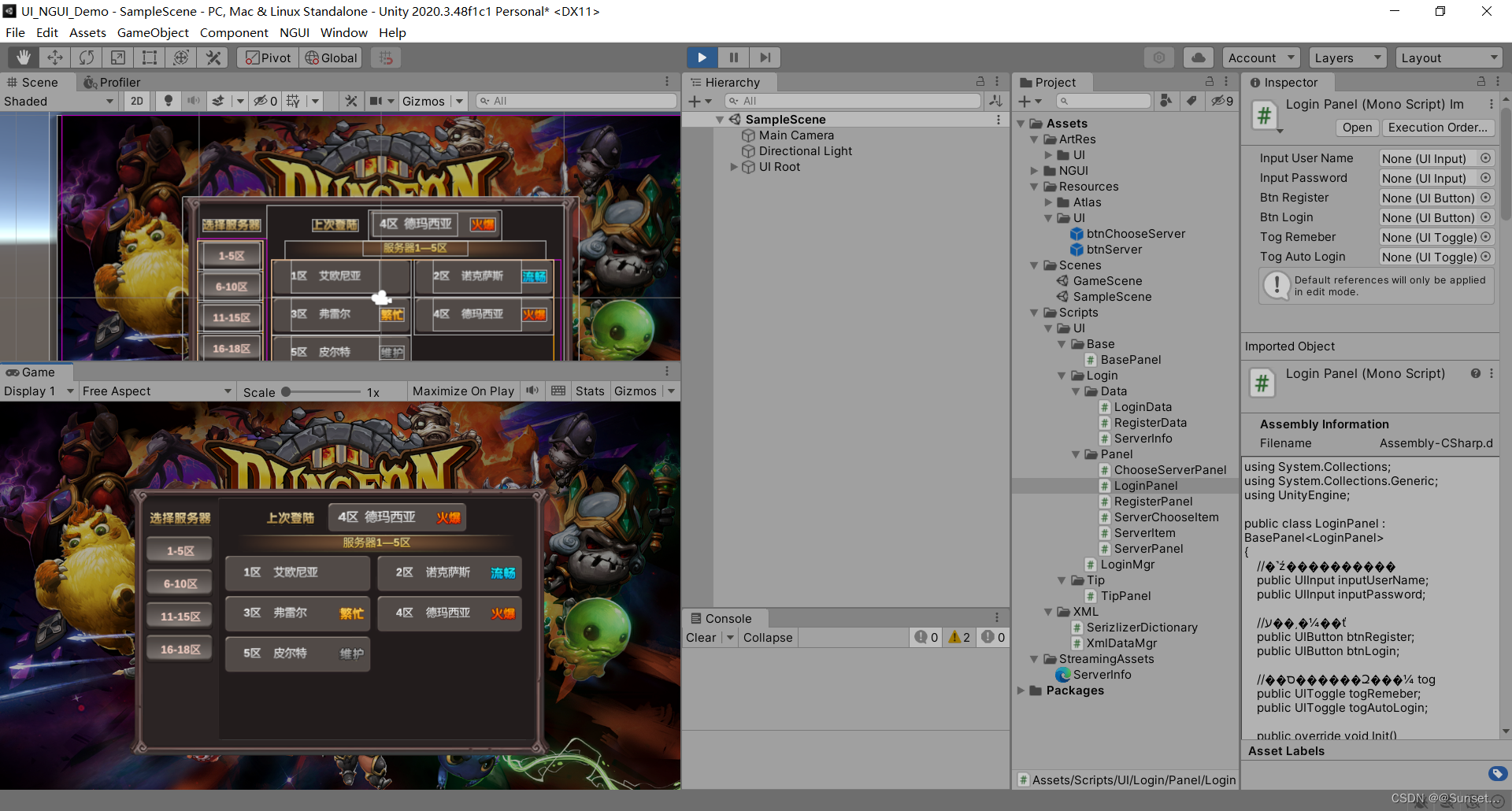Click Open button in Inspector

coord(1357,128)
